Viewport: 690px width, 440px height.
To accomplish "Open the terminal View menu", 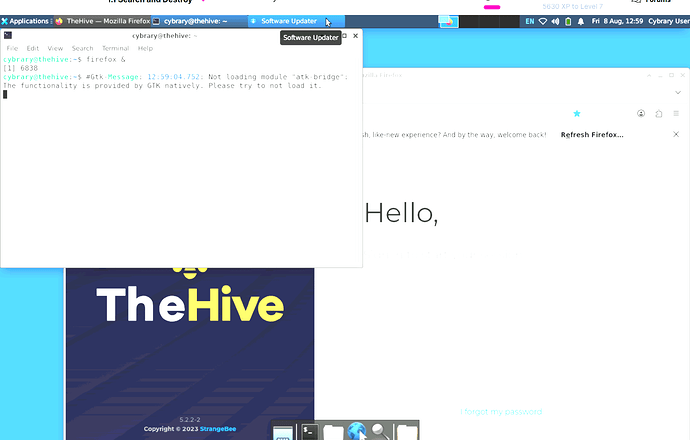I will [55, 48].
